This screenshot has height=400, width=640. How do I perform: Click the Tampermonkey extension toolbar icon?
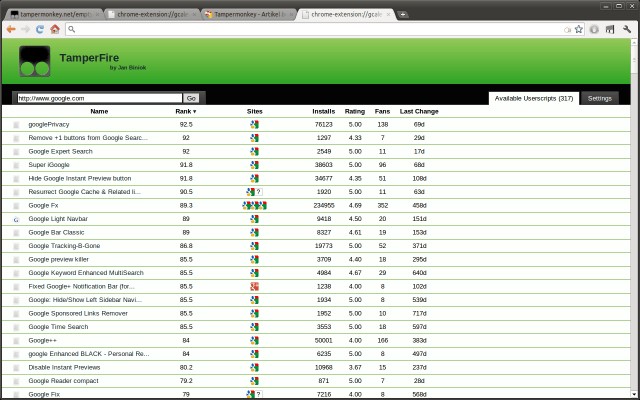click(x=610, y=29)
